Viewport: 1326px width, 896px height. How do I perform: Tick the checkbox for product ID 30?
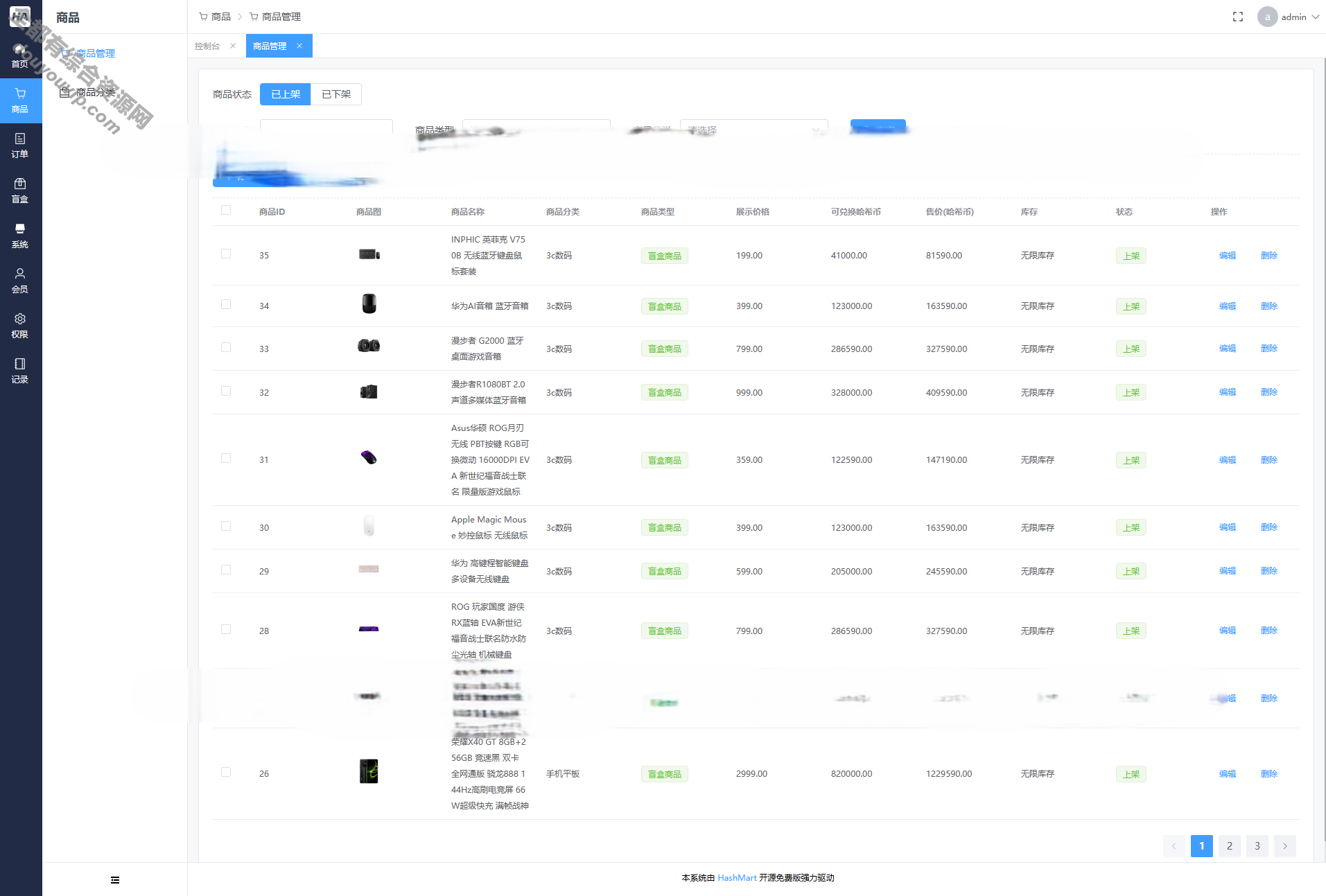pos(226,526)
